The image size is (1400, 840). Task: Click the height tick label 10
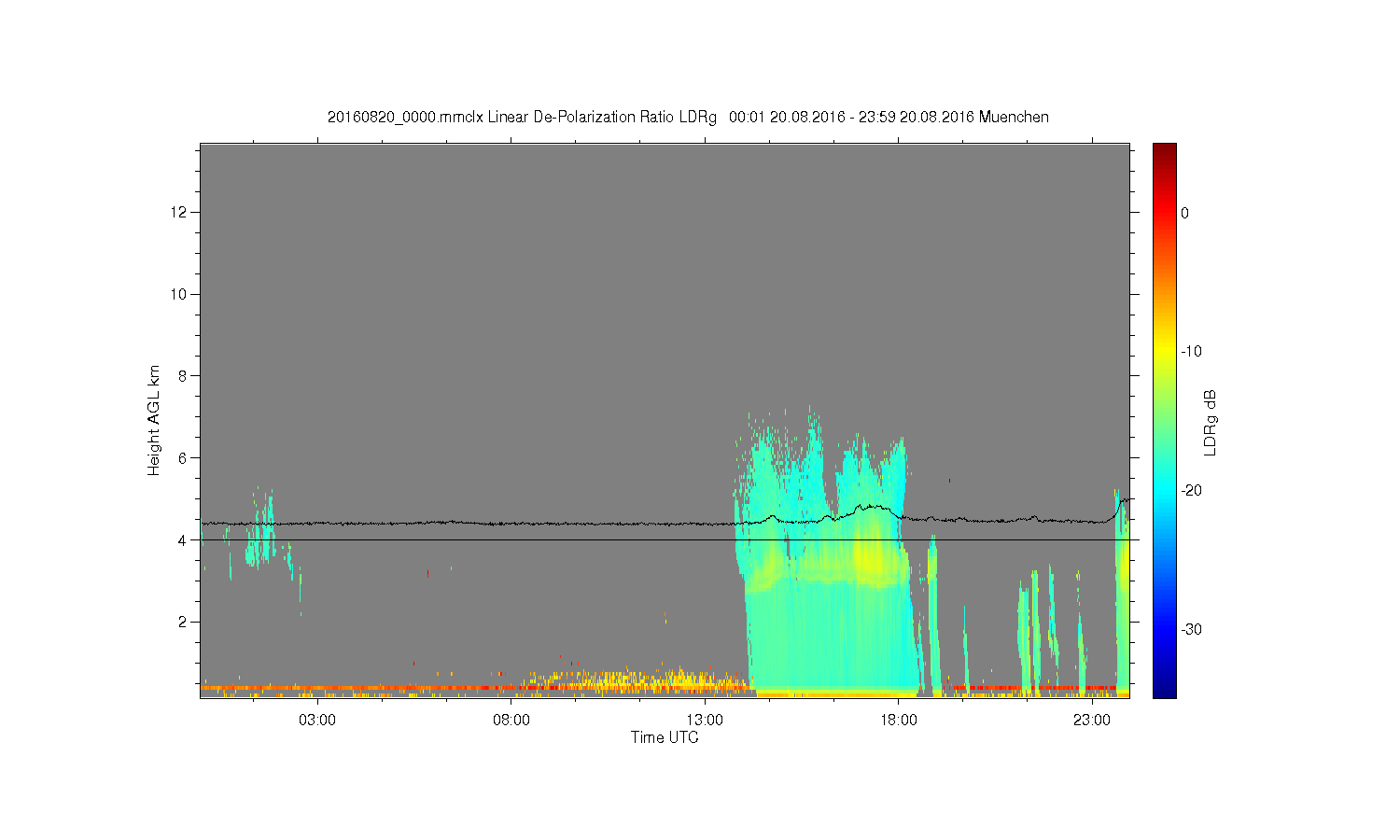(181, 294)
